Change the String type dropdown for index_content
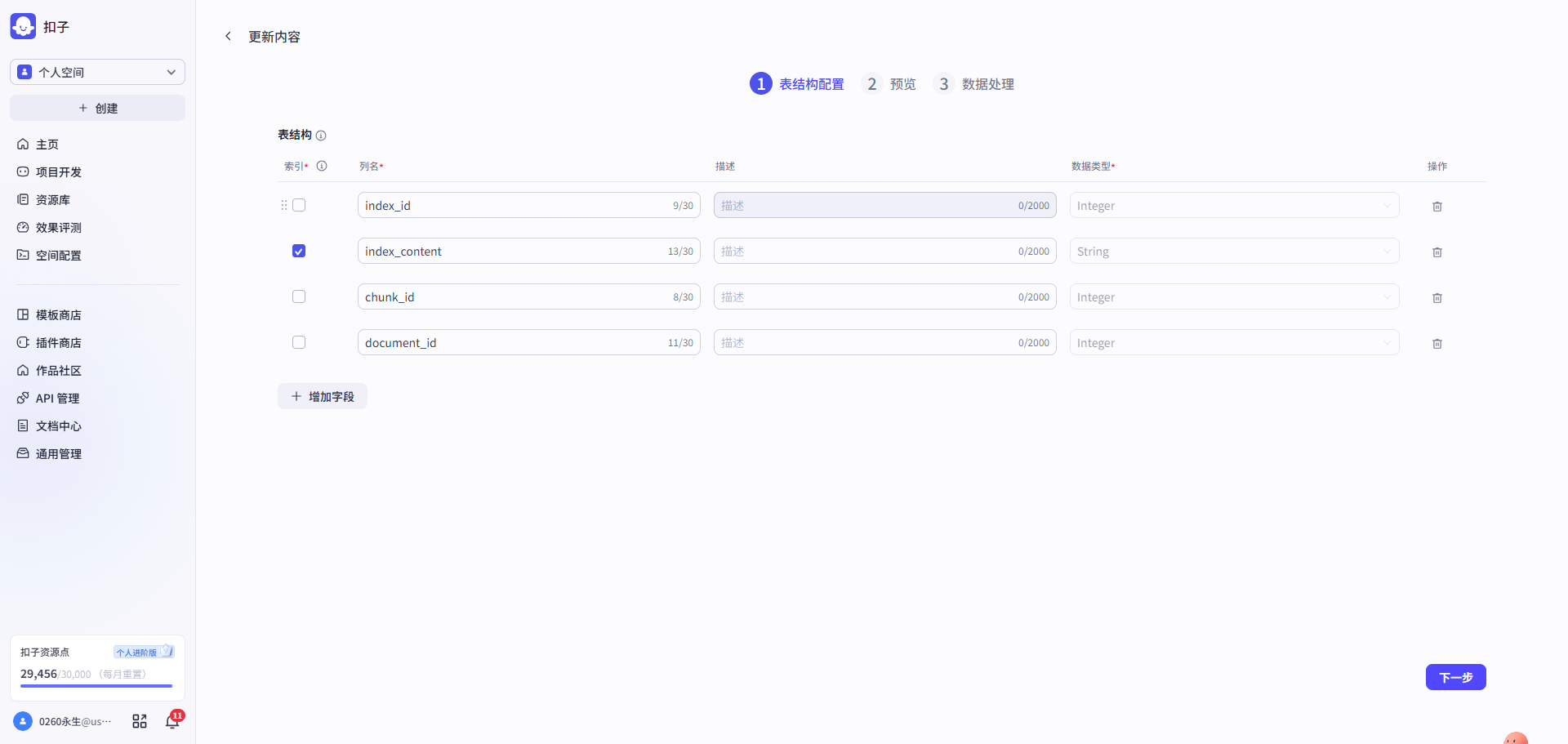 (x=1233, y=251)
